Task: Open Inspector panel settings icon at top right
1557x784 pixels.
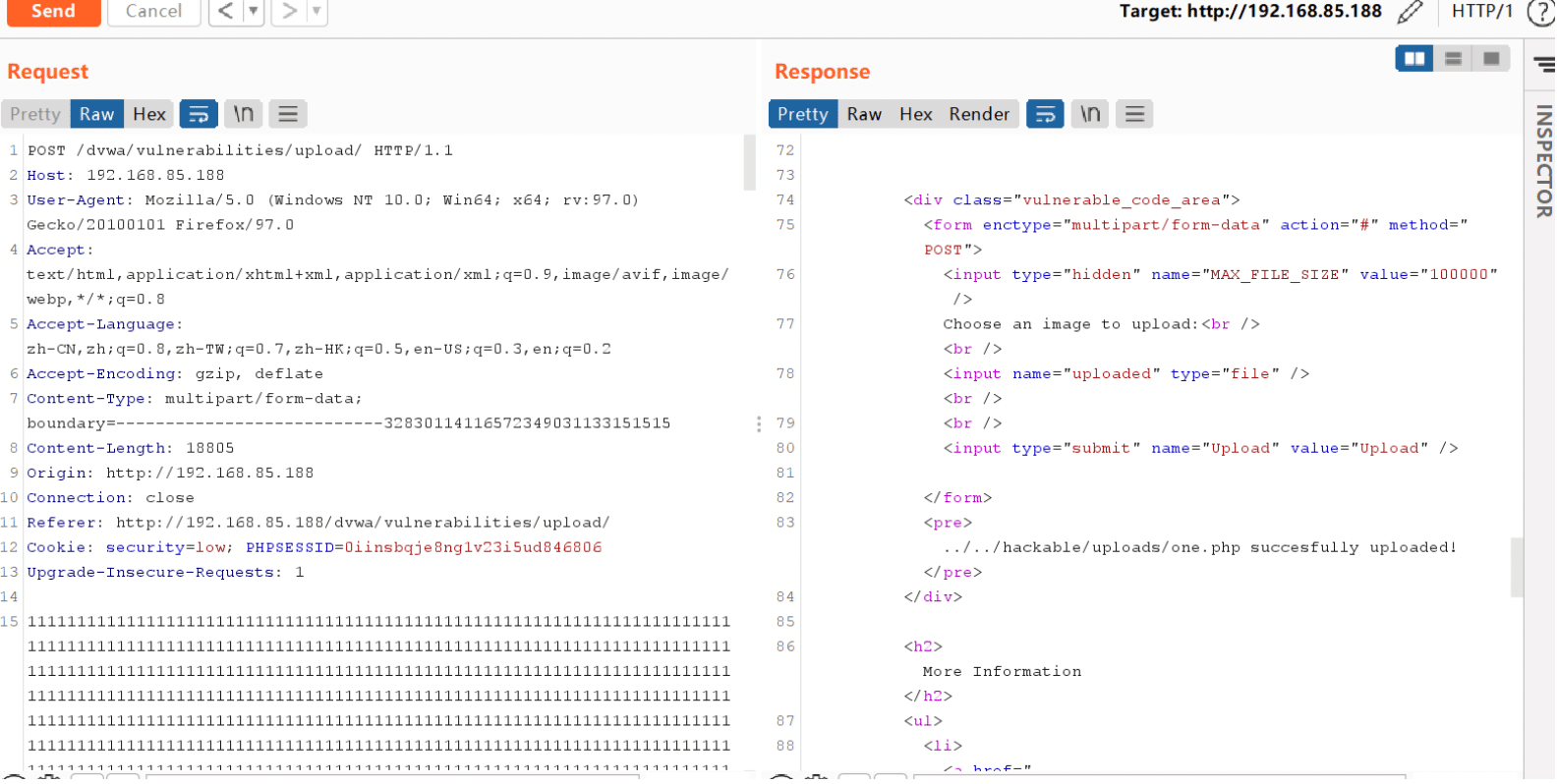Action: click(x=1544, y=65)
